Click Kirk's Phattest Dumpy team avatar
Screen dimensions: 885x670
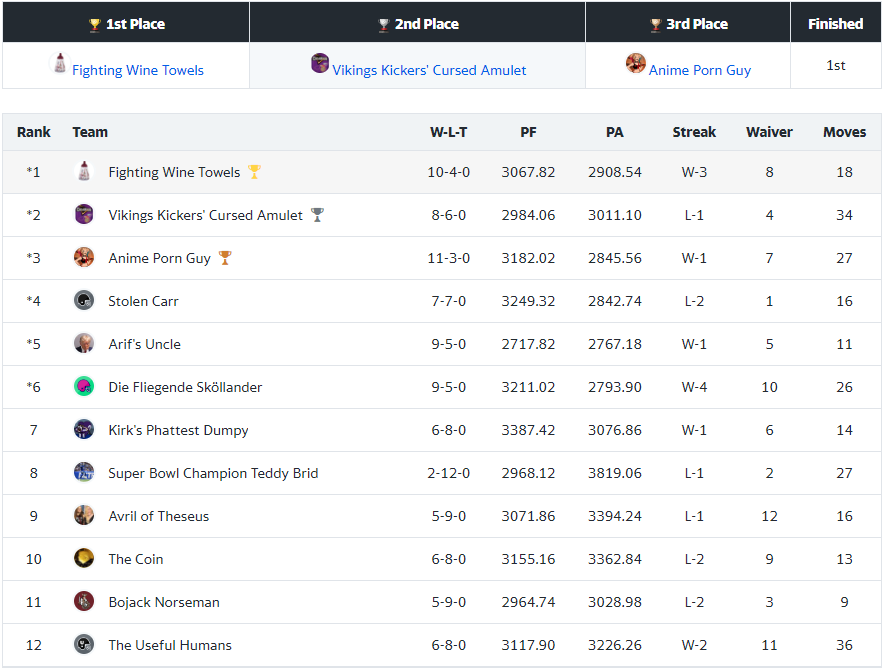click(84, 429)
